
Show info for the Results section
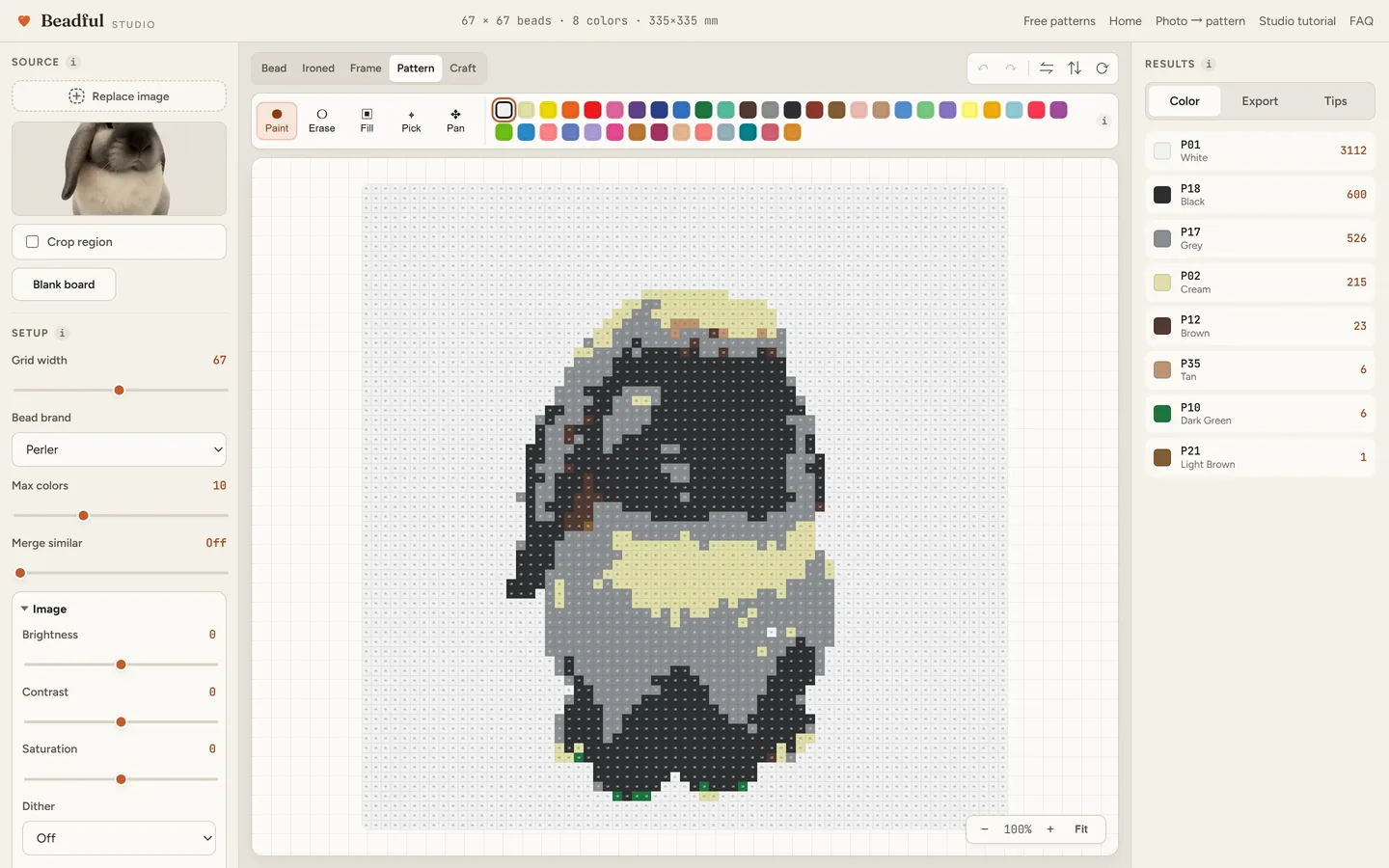[x=1209, y=64]
